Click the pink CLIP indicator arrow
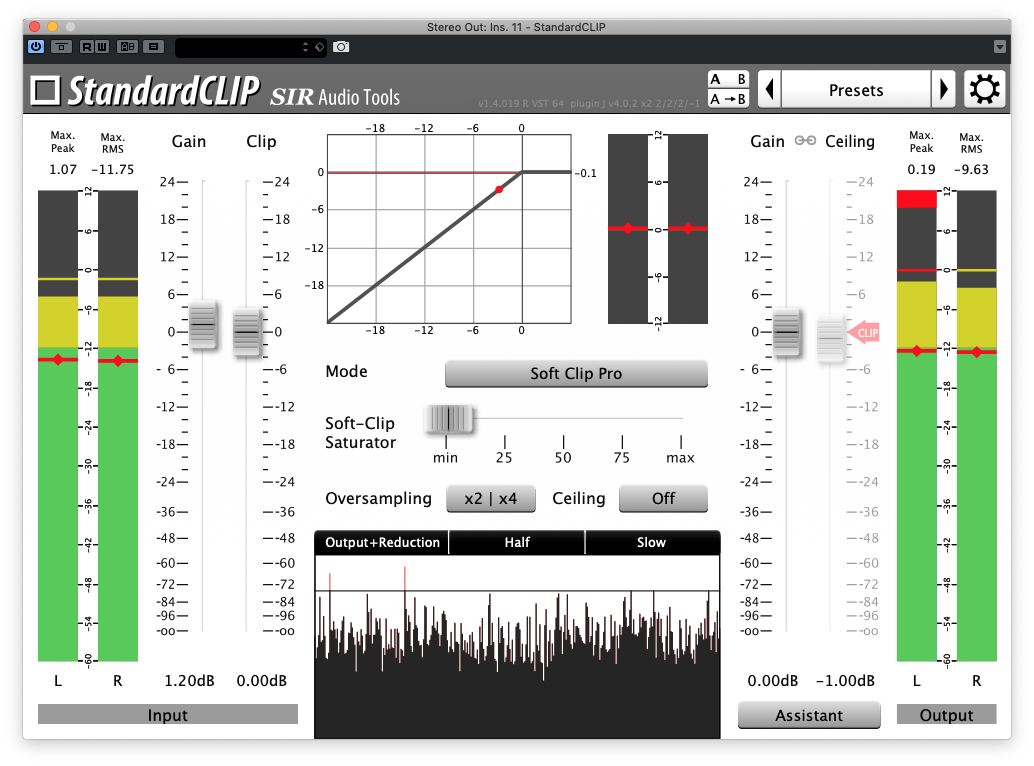1034x766 pixels. [863, 333]
